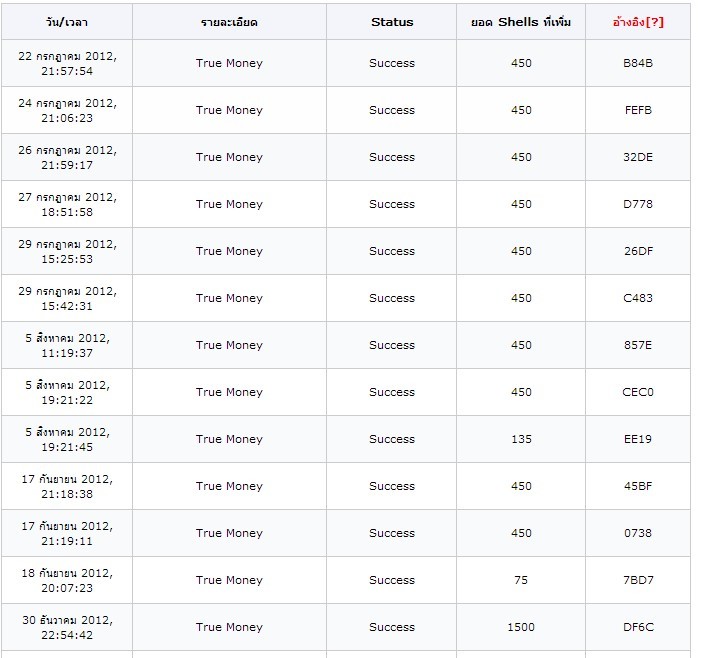Click the รายละเอียด column header
This screenshot has height=658, width=701.
point(229,22)
